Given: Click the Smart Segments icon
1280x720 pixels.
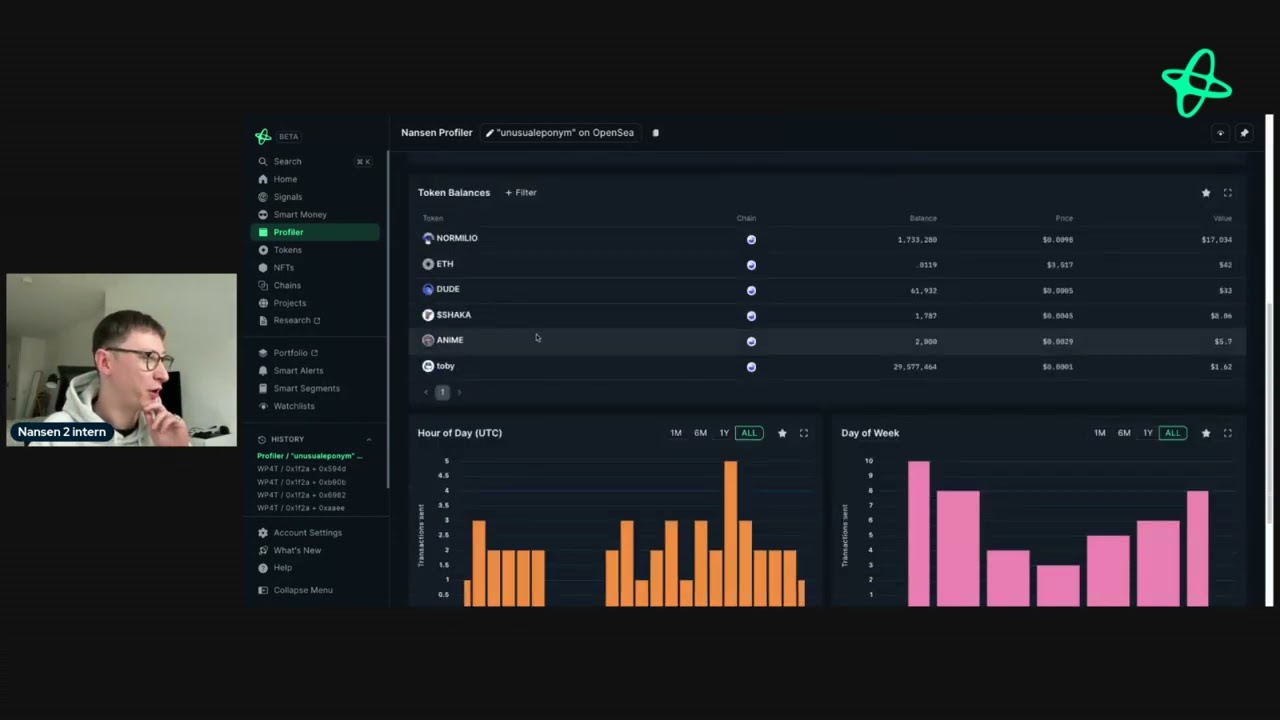Looking at the screenshot, I should [x=263, y=388].
